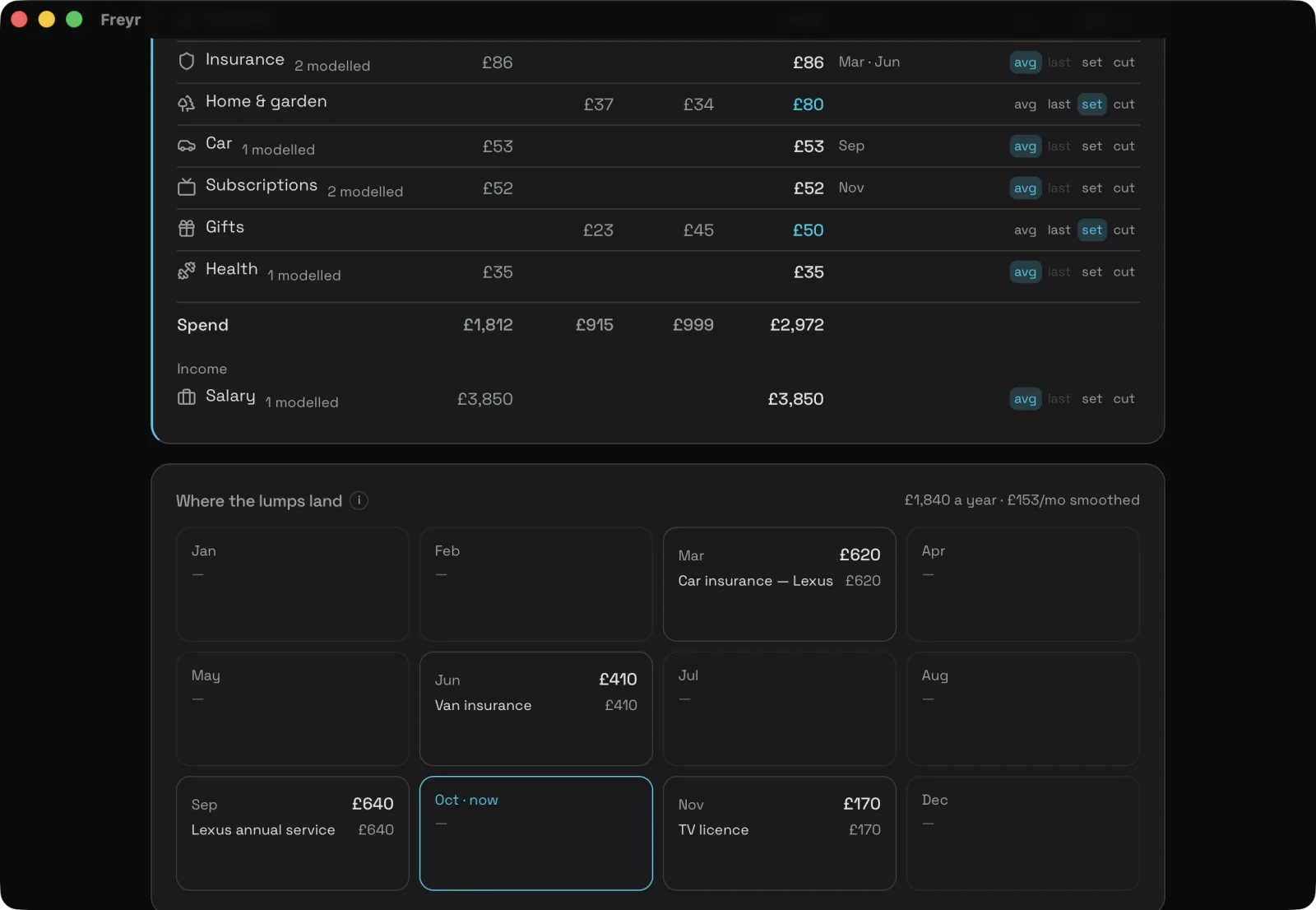The image size is (1316, 910).
Task: Switch Home & garden to avg mode
Action: 1025,104
